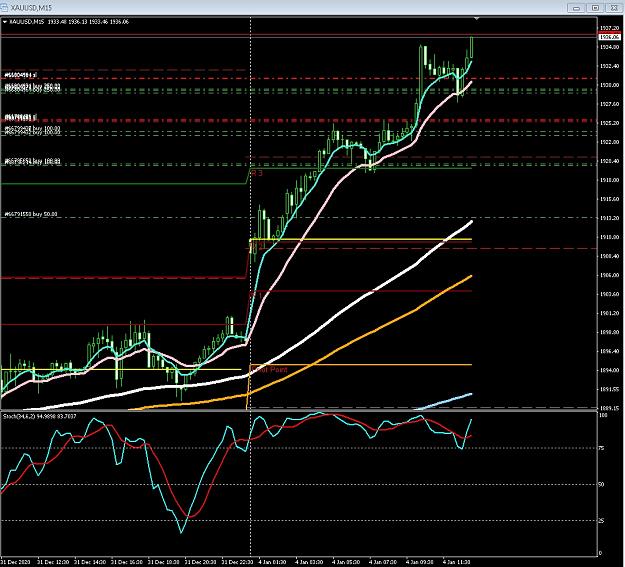
Task: Click the chart window icon in the title bar
Action: pos(4,8)
